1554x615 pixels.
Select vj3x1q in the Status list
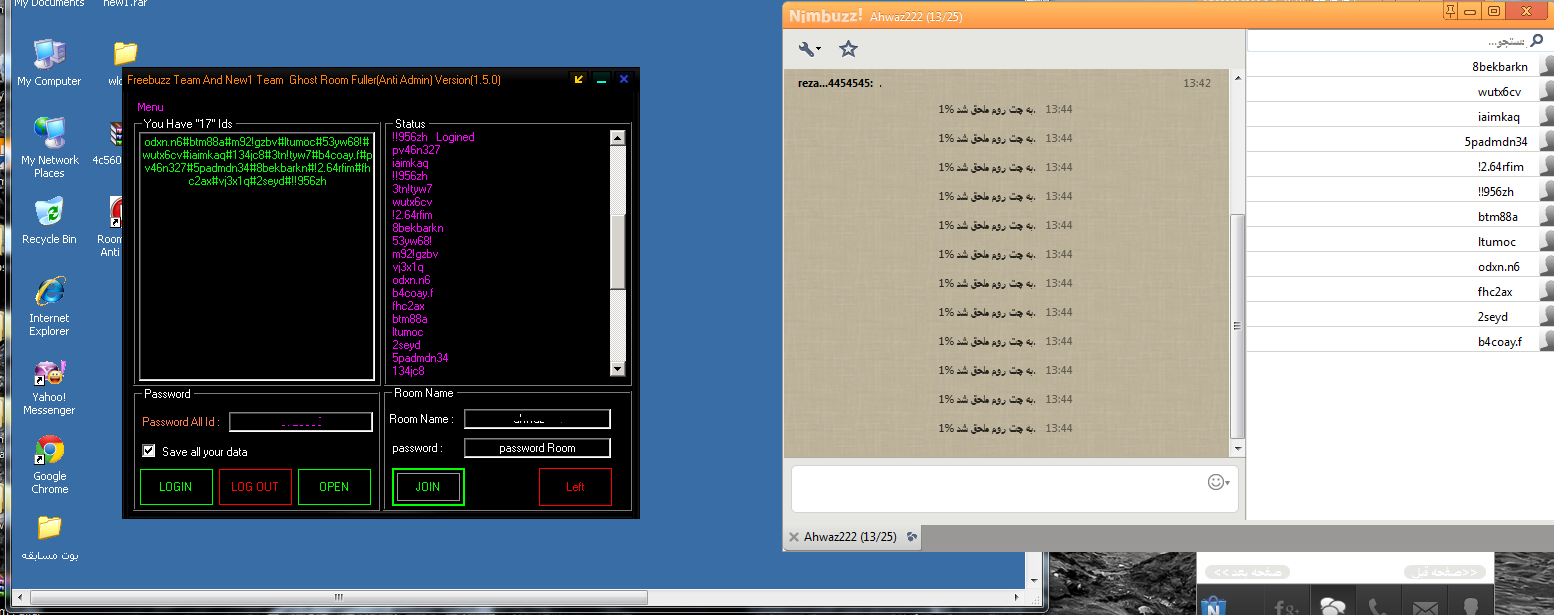tap(408, 267)
